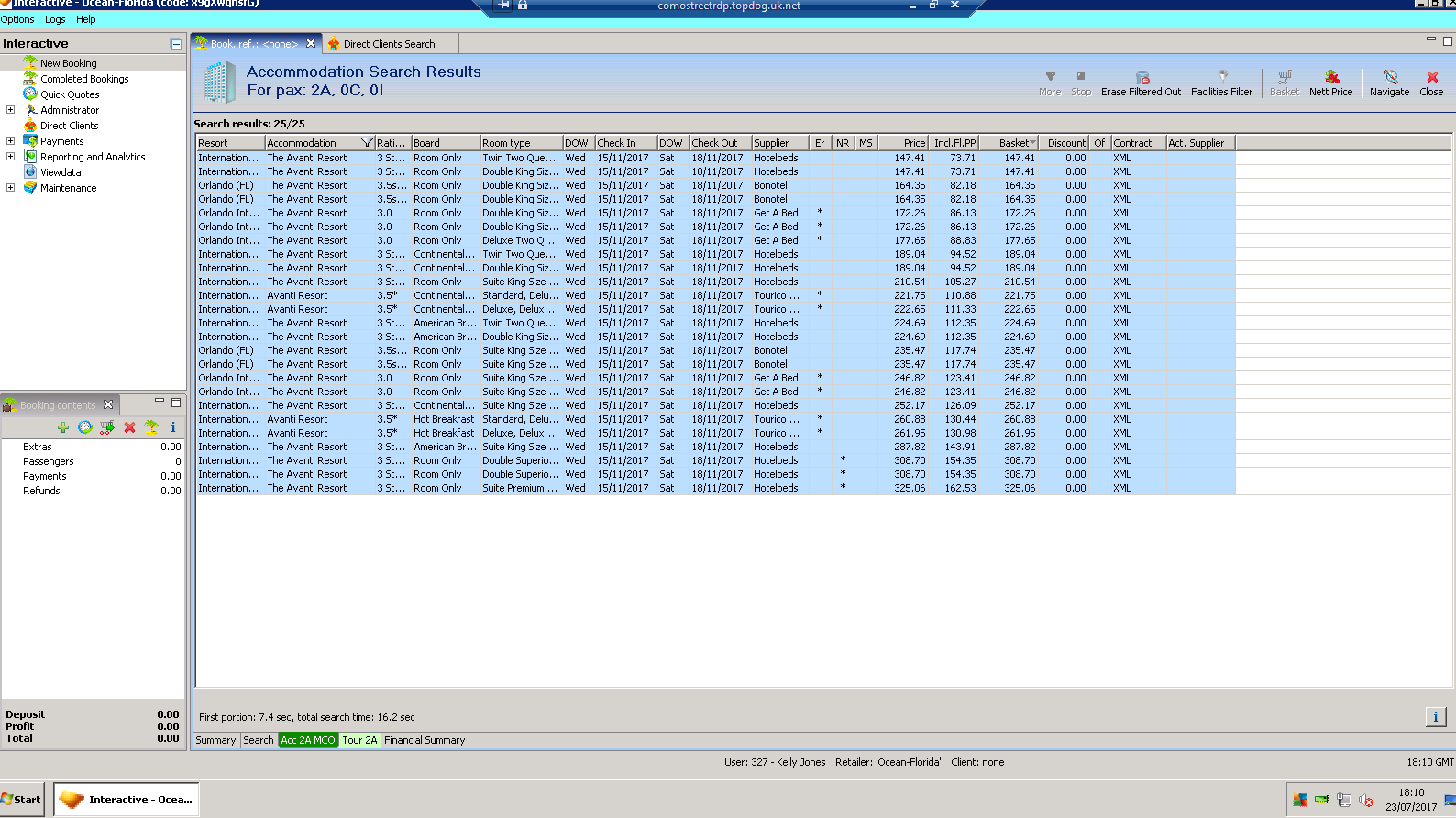The image size is (1456, 818).
Task: Expand the Payments tree node
Action: pos(10,141)
